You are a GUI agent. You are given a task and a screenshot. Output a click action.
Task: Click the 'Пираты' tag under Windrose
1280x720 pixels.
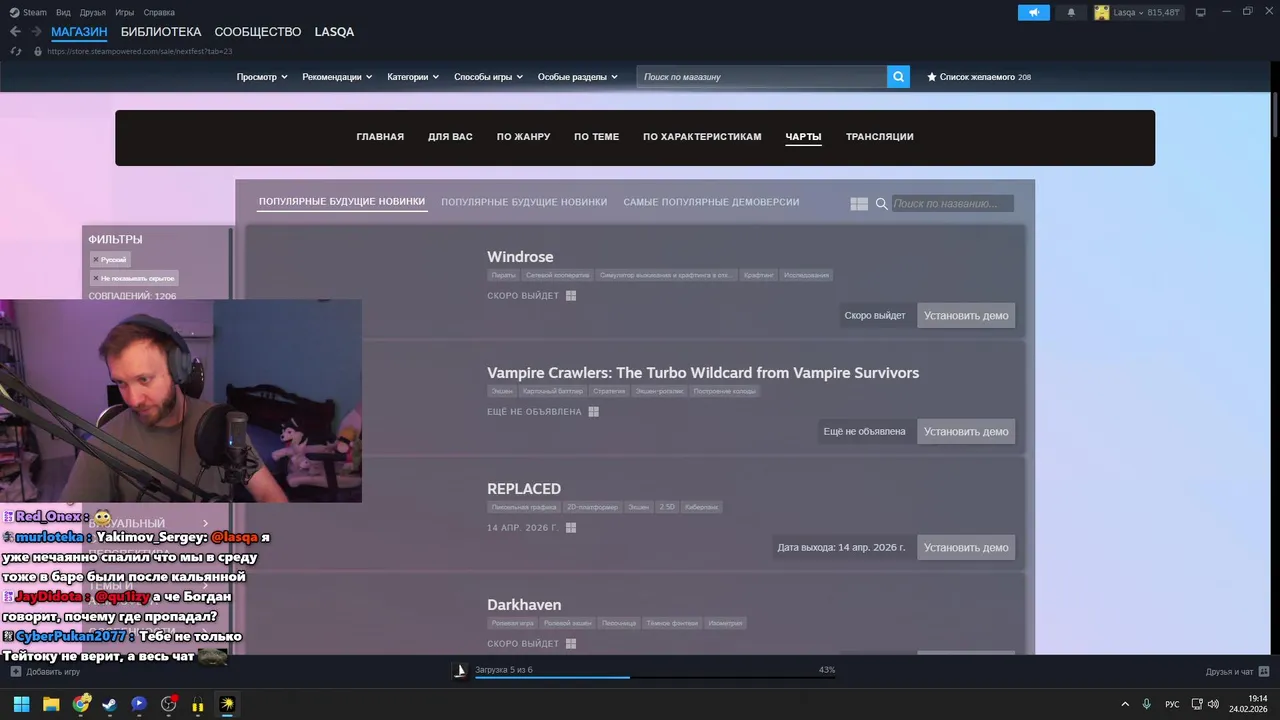tap(504, 275)
